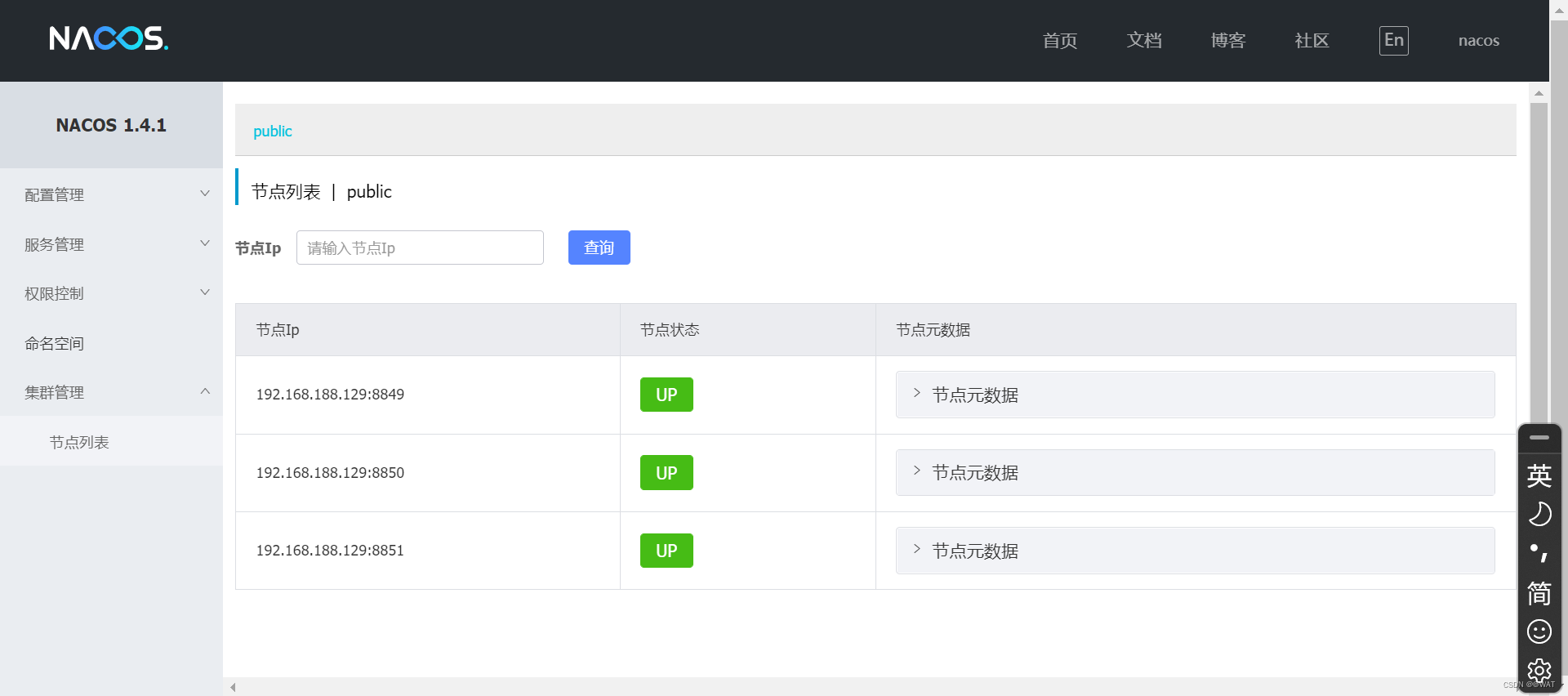Open 文档 in top navigation

click(1144, 40)
